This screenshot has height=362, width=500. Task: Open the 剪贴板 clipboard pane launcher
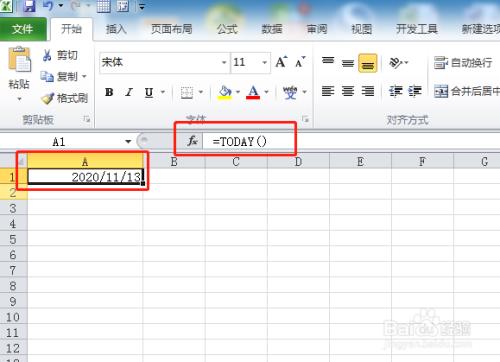pos(87,119)
